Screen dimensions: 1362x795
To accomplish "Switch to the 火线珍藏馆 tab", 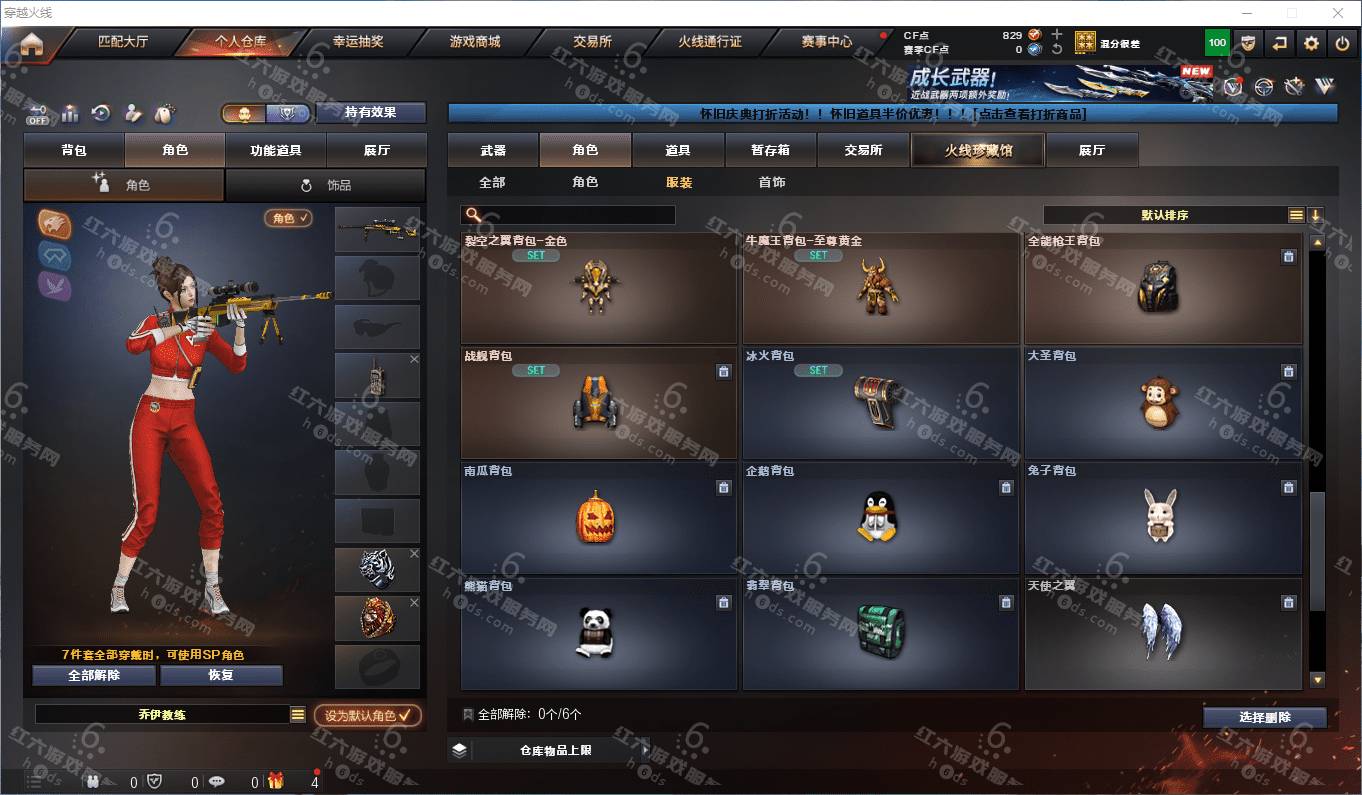I will (977, 150).
